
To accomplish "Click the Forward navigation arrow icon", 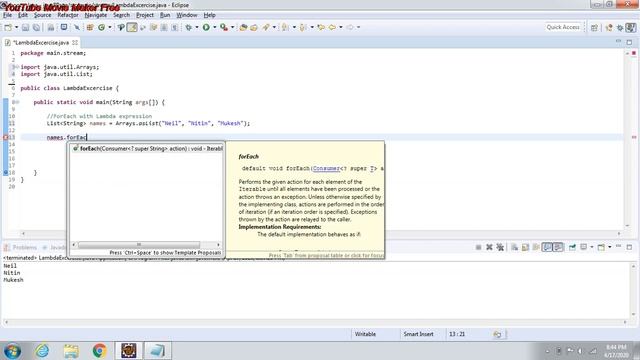I will click(x=350, y=27).
